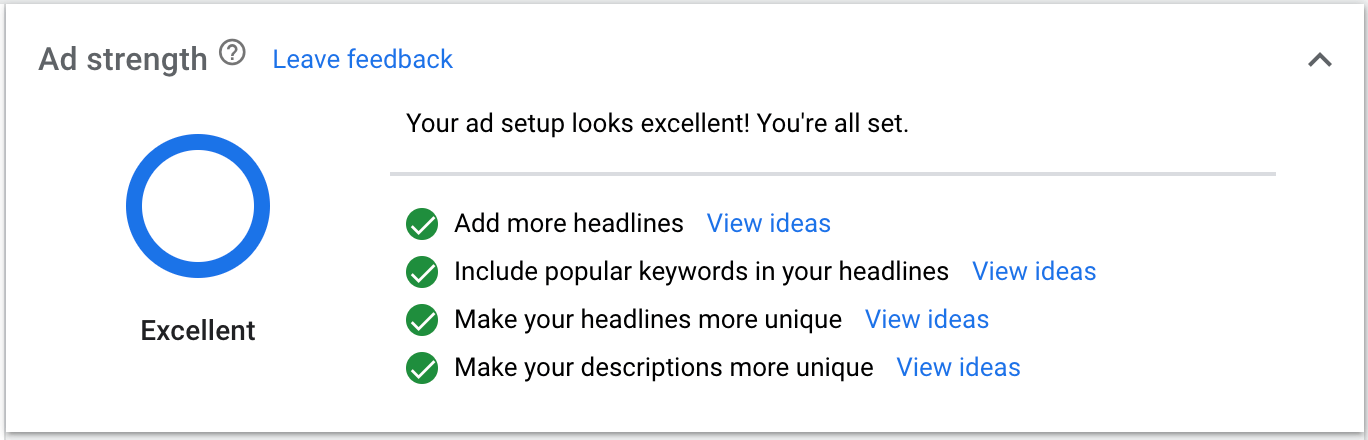The height and width of the screenshot is (440, 1368).
Task: Select the Add more headlines suggestion text
Action: coord(568,223)
